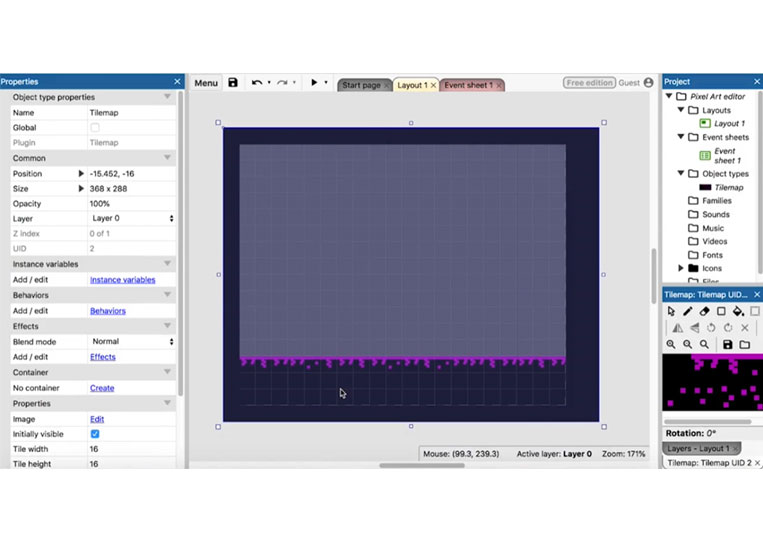Open Instance variables link

click(x=123, y=280)
